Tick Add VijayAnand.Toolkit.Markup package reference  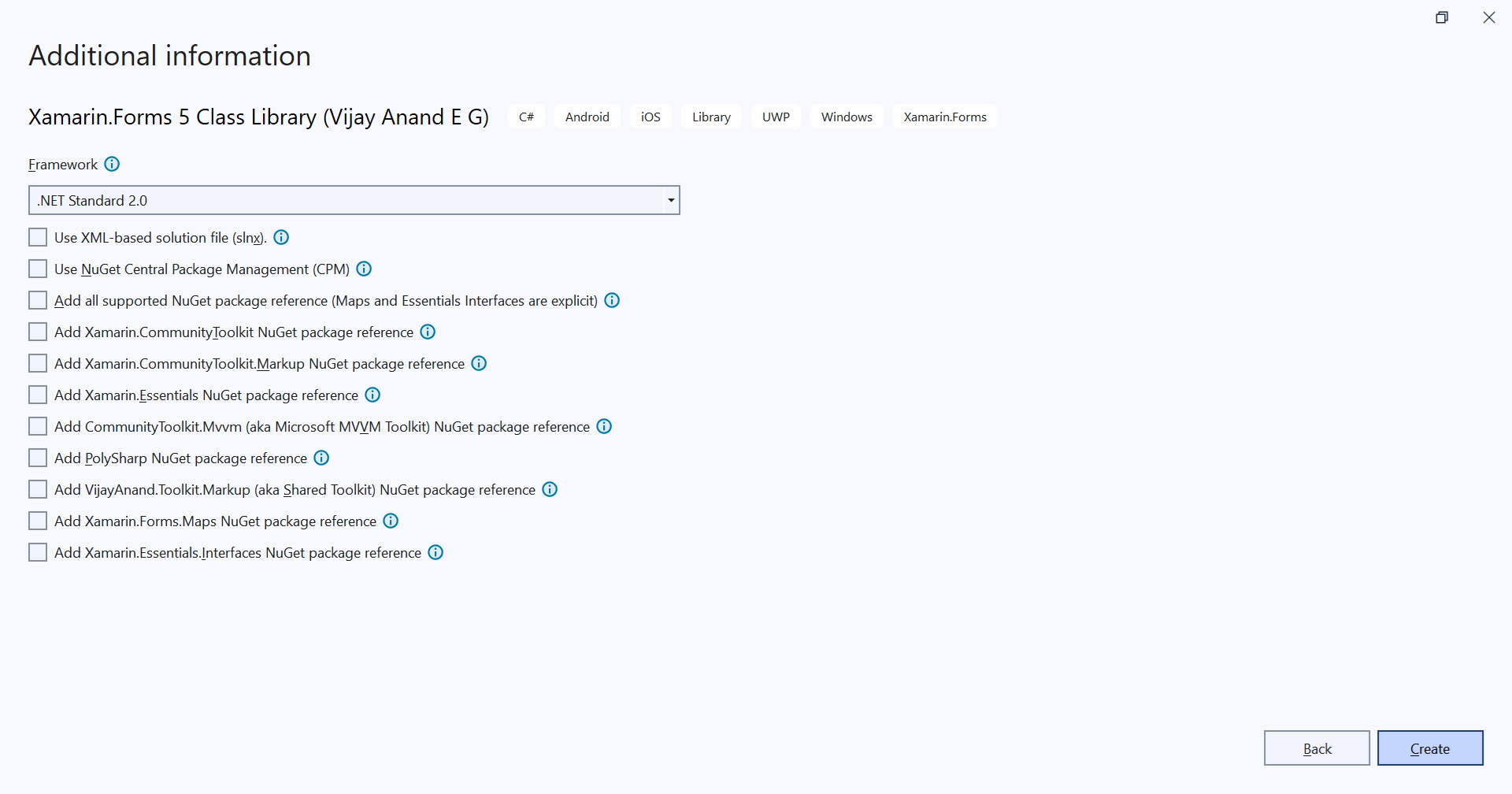pyautogui.click(x=38, y=489)
